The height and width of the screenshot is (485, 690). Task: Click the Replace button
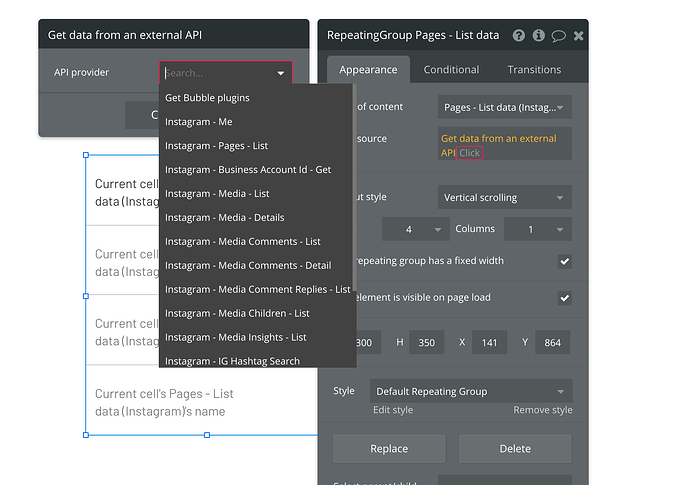tap(389, 449)
